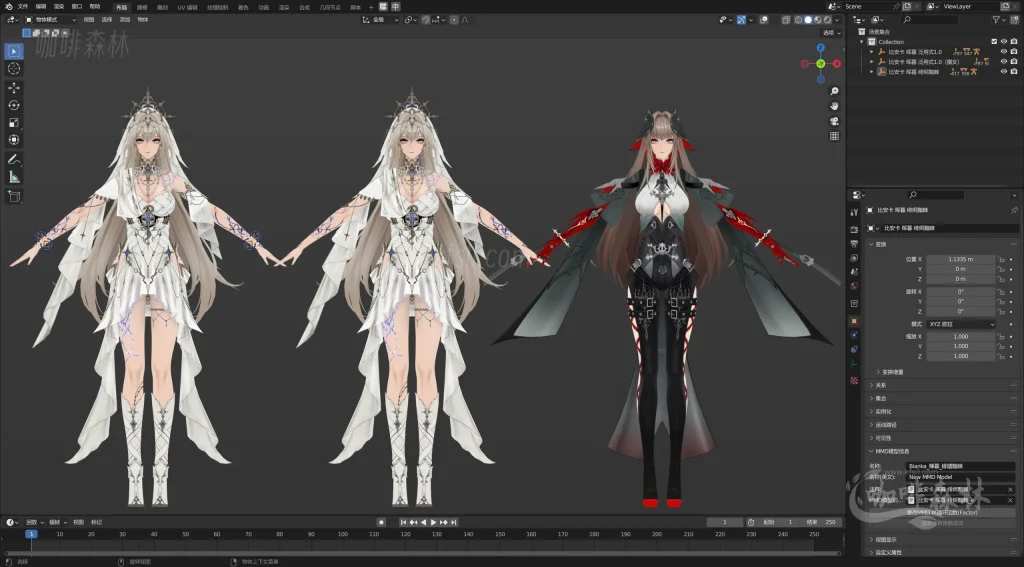
Task: Switch perspective/orthographic grid icon
Action: pyautogui.click(x=834, y=137)
